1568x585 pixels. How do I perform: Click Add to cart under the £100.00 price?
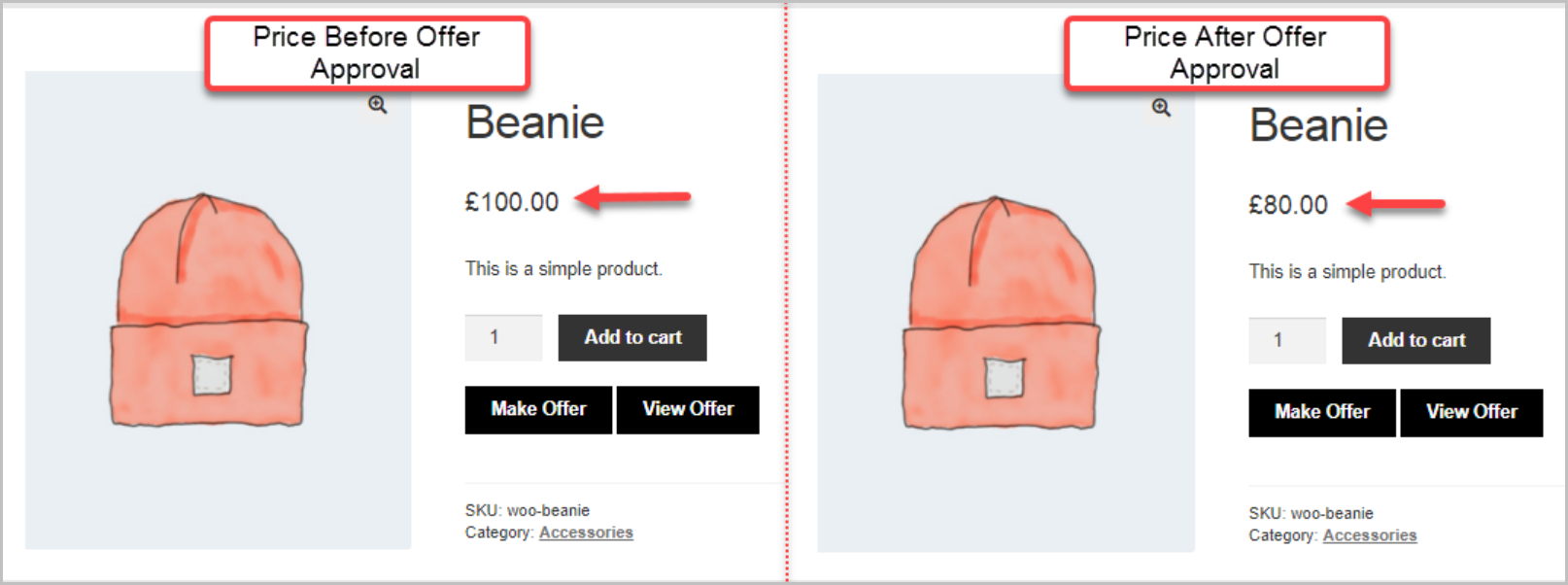pos(631,337)
